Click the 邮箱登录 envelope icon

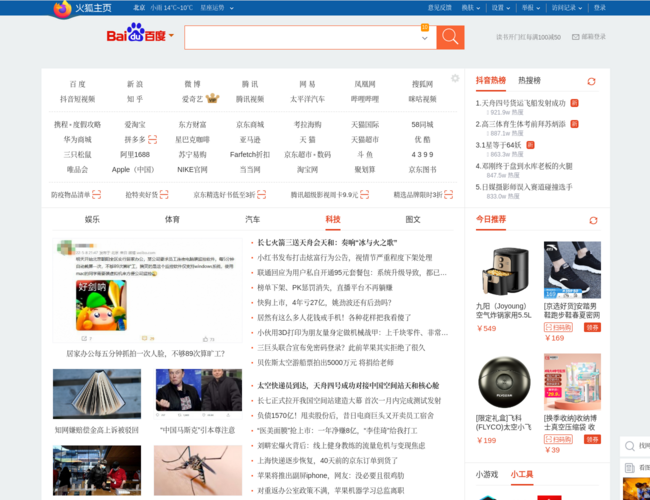pyautogui.click(x=575, y=37)
